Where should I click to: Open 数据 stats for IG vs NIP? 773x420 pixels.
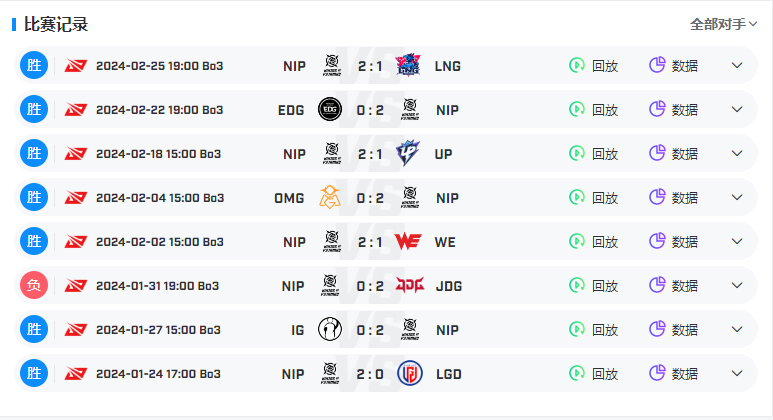pyautogui.click(x=673, y=329)
